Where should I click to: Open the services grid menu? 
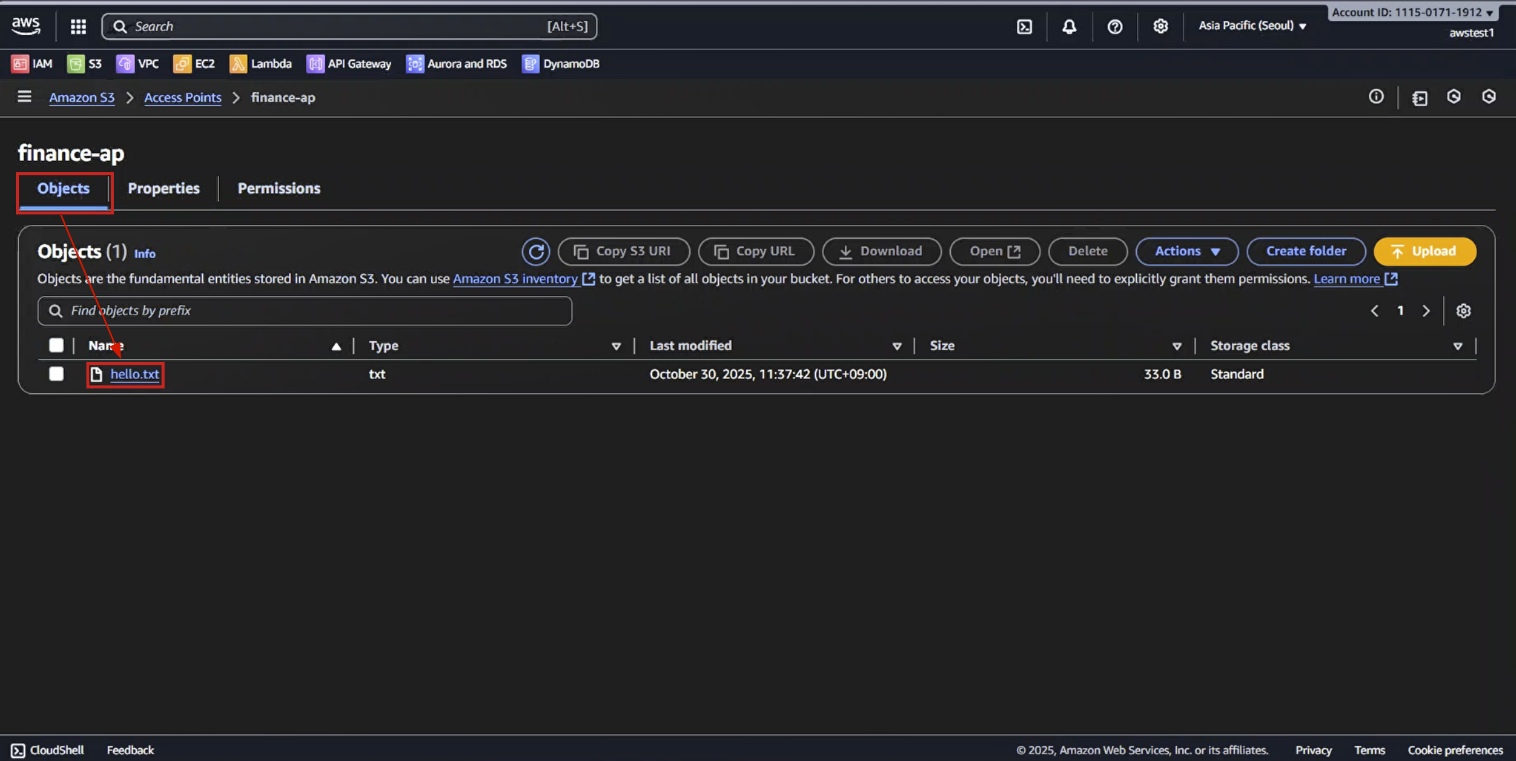(78, 27)
